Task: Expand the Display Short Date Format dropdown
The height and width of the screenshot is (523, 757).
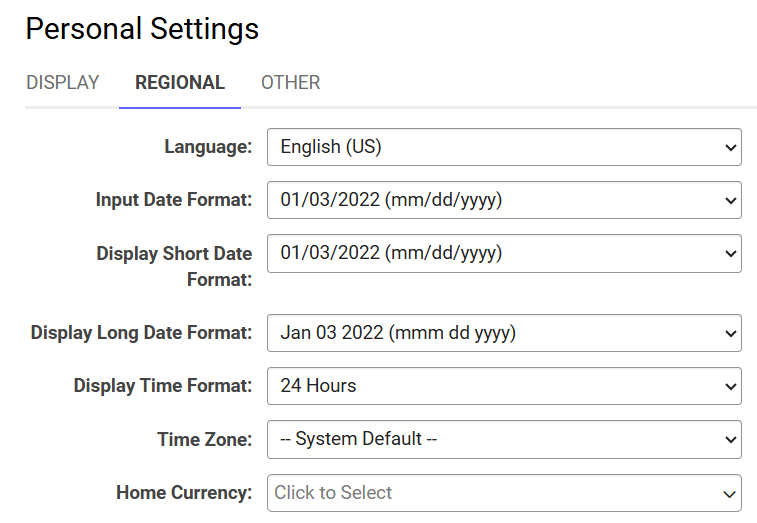Action: [504, 254]
